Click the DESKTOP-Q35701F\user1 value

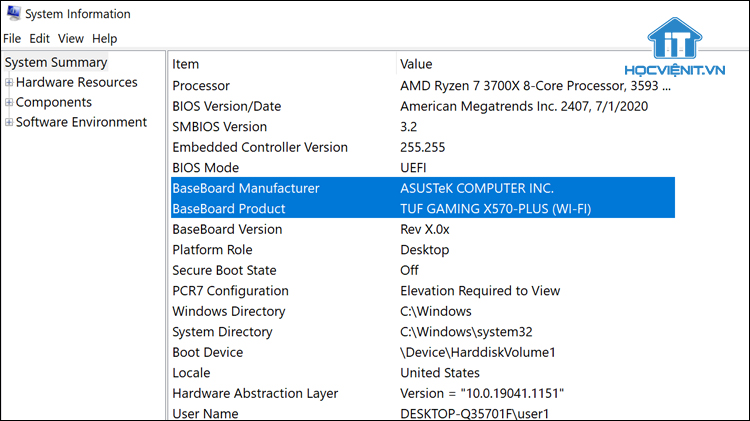click(474, 414)
